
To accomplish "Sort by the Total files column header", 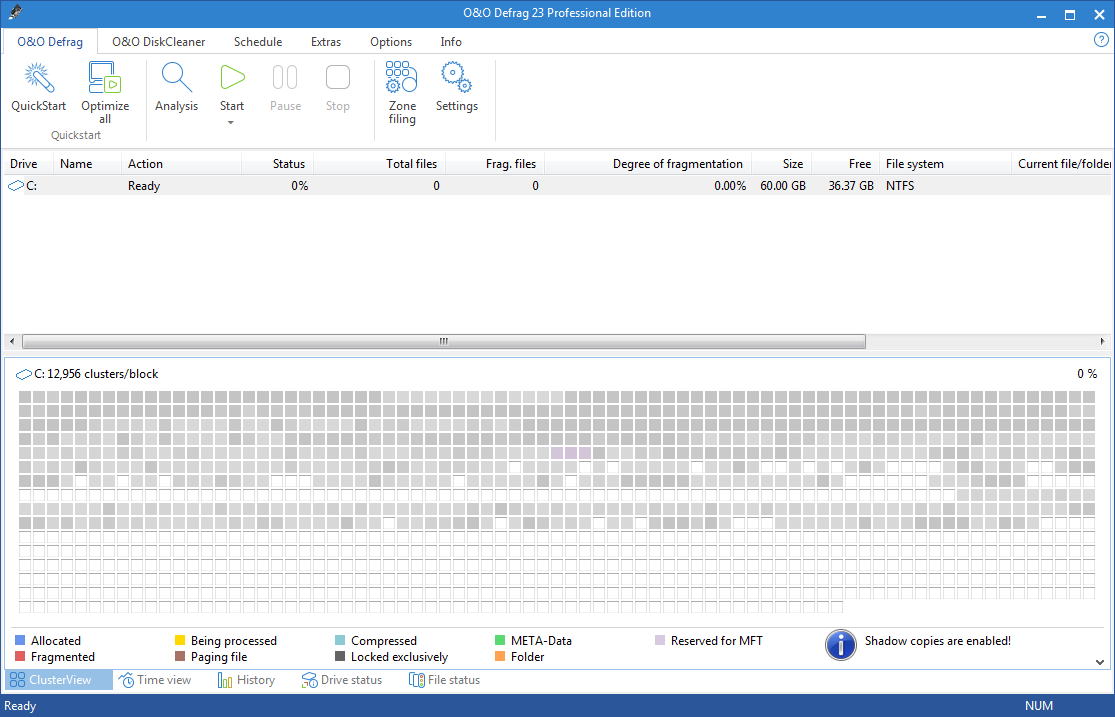I will [380, 164].
